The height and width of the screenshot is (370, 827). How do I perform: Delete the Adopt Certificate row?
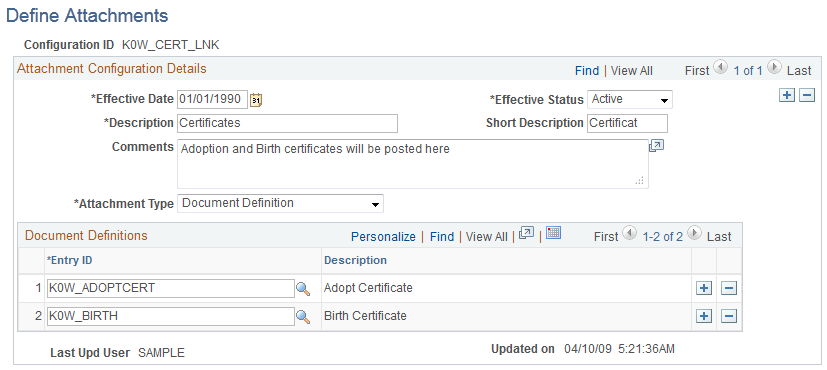coord(729,288)
